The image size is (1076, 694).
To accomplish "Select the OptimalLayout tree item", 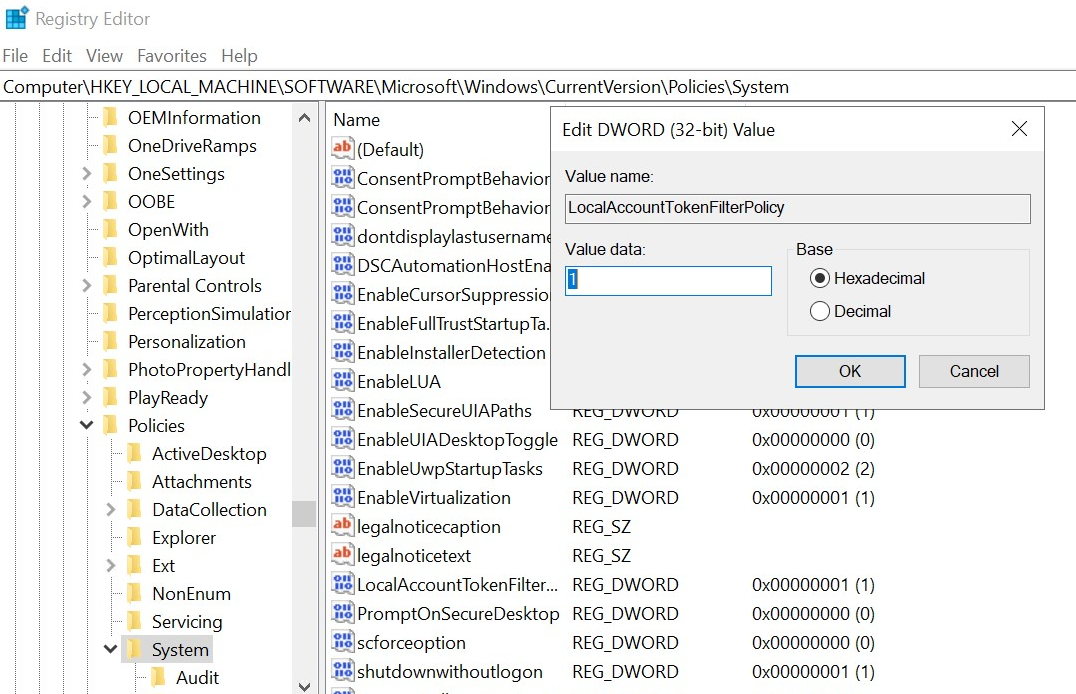I will (186, 257).
